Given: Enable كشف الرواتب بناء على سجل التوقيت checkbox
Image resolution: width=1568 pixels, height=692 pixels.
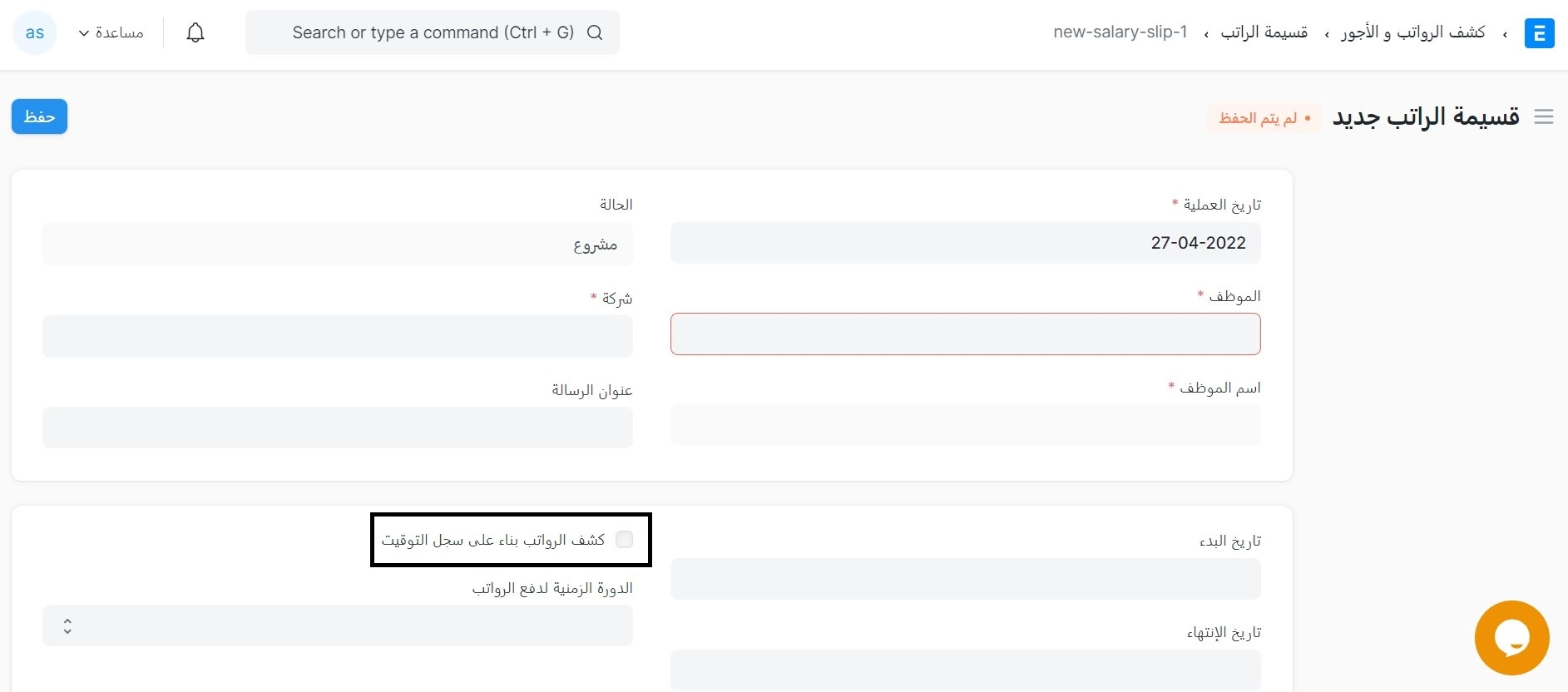Looking at the screenshot, I should click(x=624, y=540).
